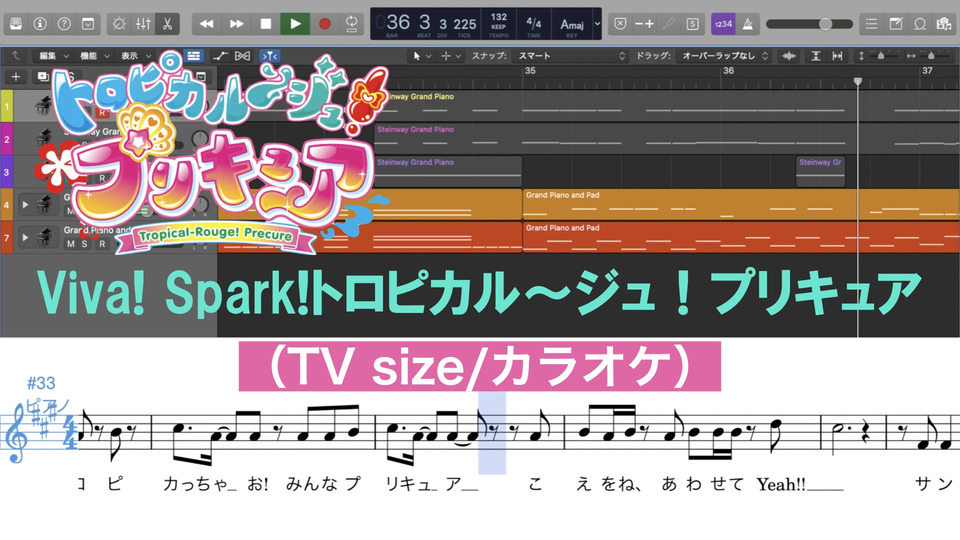
Task: Adjust the vertical zoom slider
Action: (x=881, y=56)
